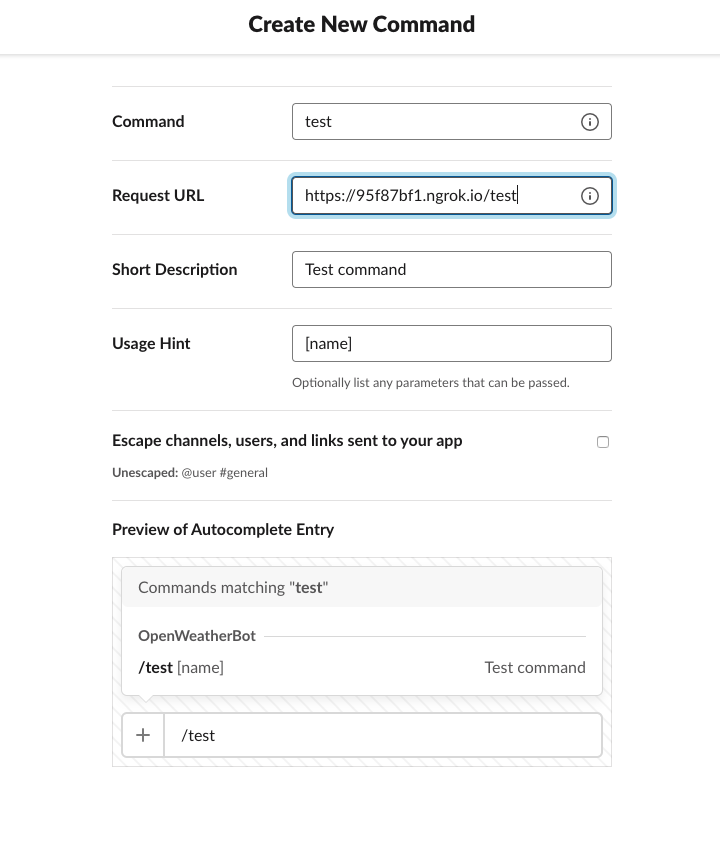This screenshot has width=720, height=851.
Task: Click the info icon in Command field
Action: pos(590,122)
